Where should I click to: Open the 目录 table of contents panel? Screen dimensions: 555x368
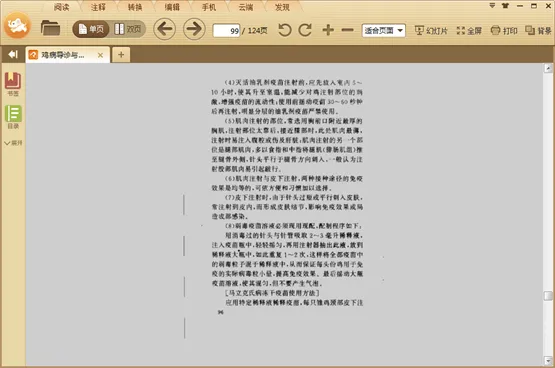pyautogui.click(x=13, y=117)
